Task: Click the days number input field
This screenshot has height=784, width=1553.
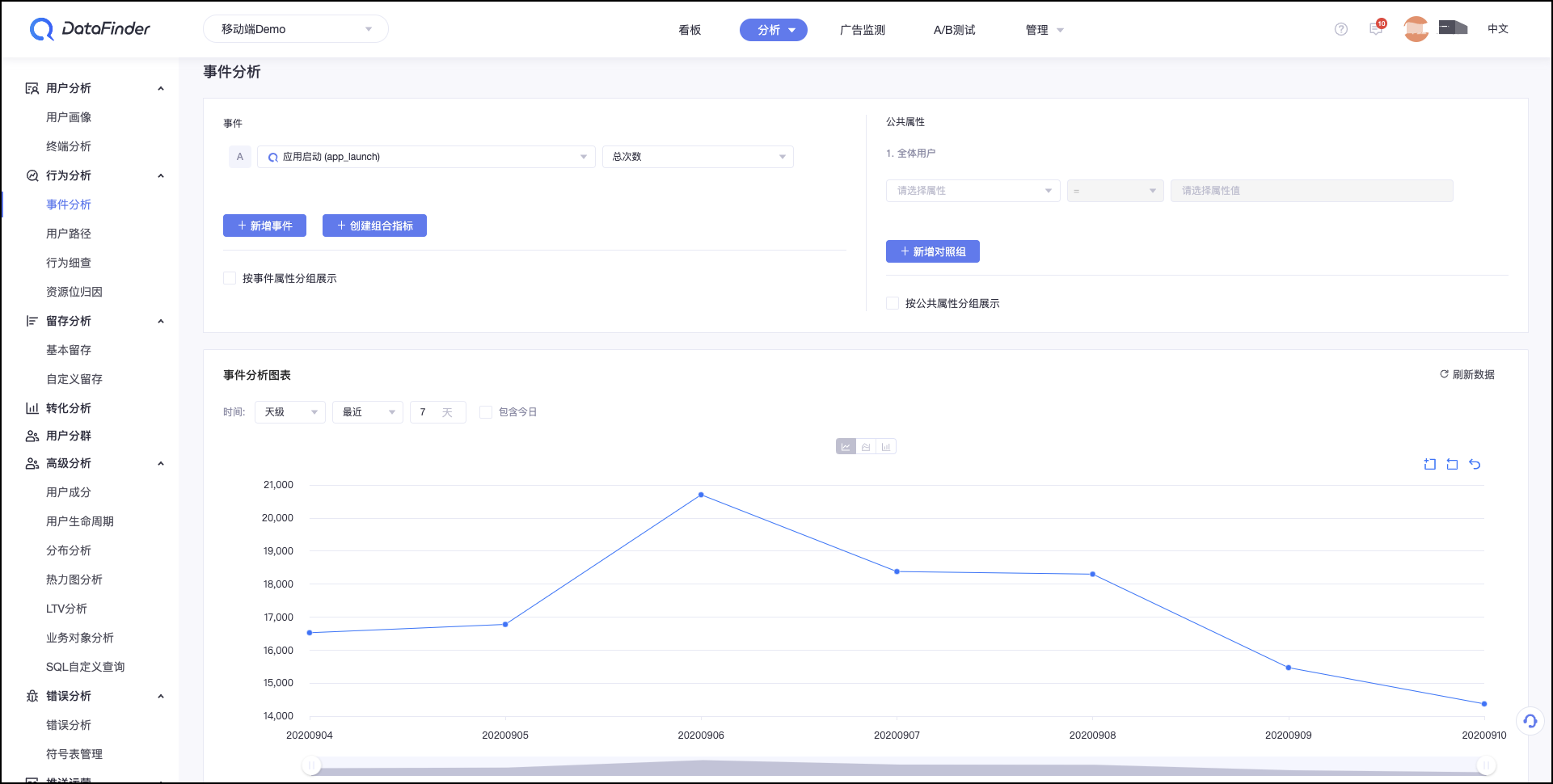Action: tap(438, 412)
